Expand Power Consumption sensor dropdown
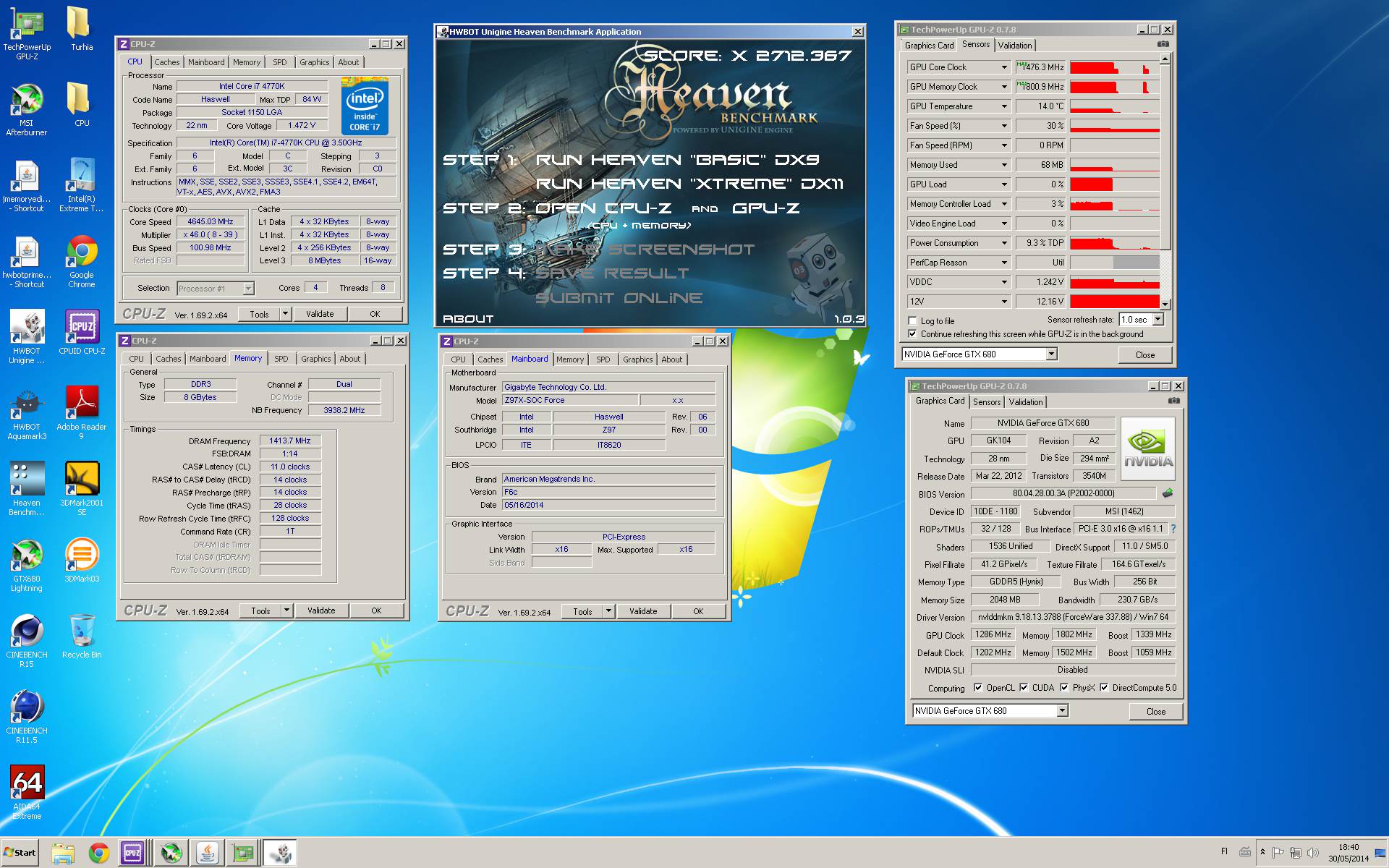This screenshot has height=868, width=1389. tap(1004, 243)
